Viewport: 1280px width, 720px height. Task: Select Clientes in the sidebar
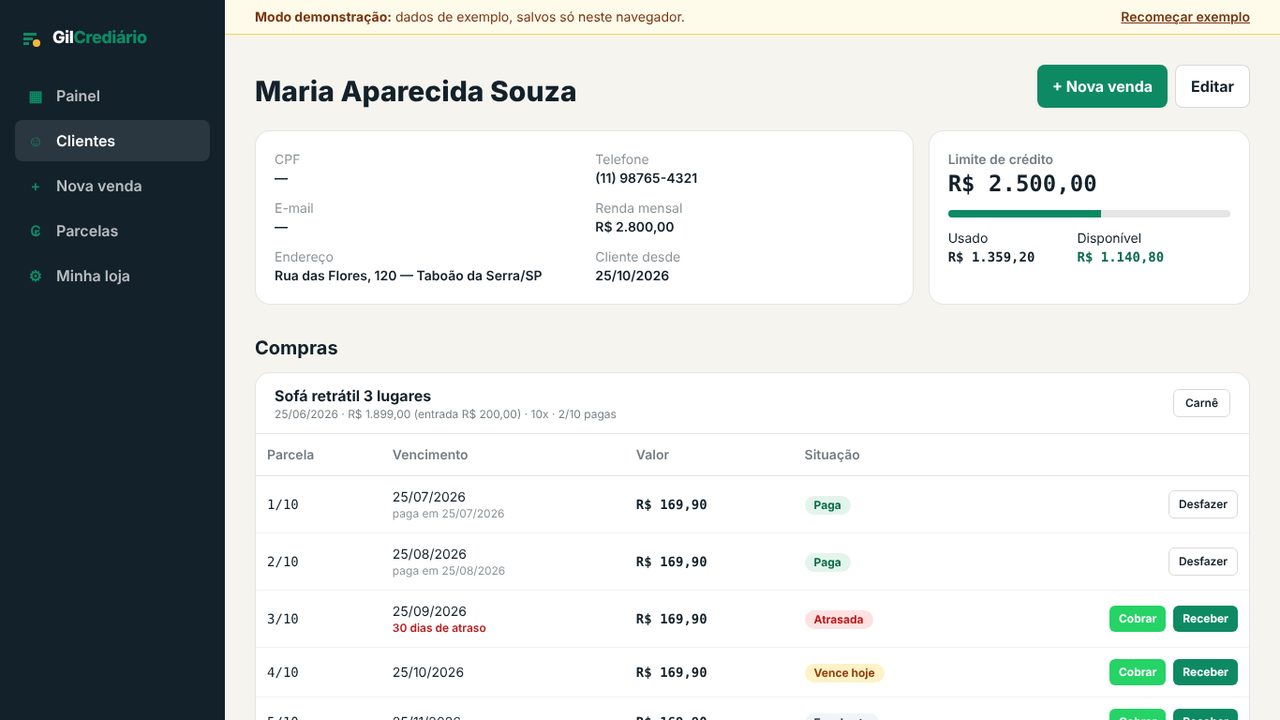tap(112, 141)
